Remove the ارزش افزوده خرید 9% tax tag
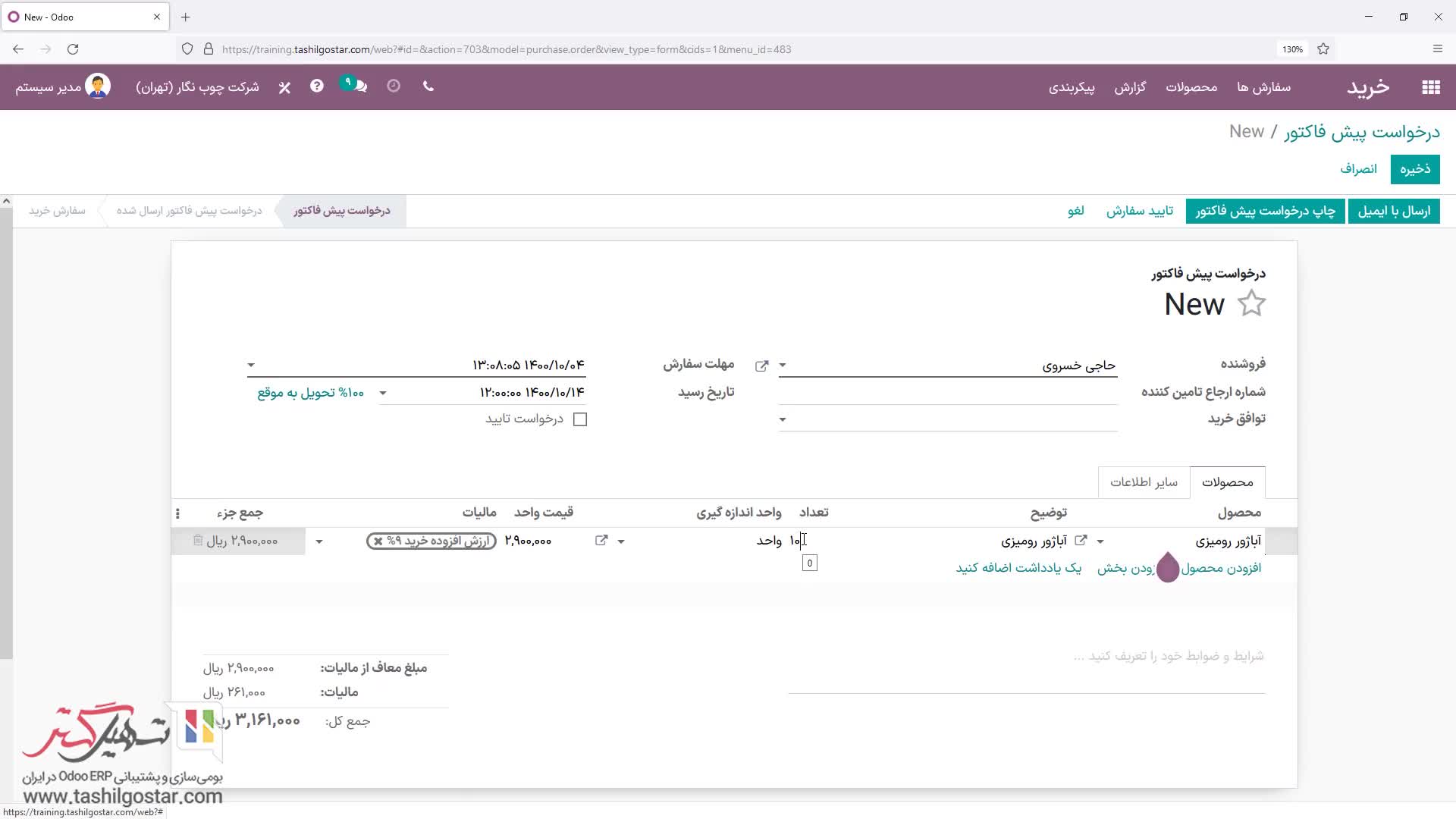Image resolution: width=1456 pixels, height=819 pixels. pos(378,541)
